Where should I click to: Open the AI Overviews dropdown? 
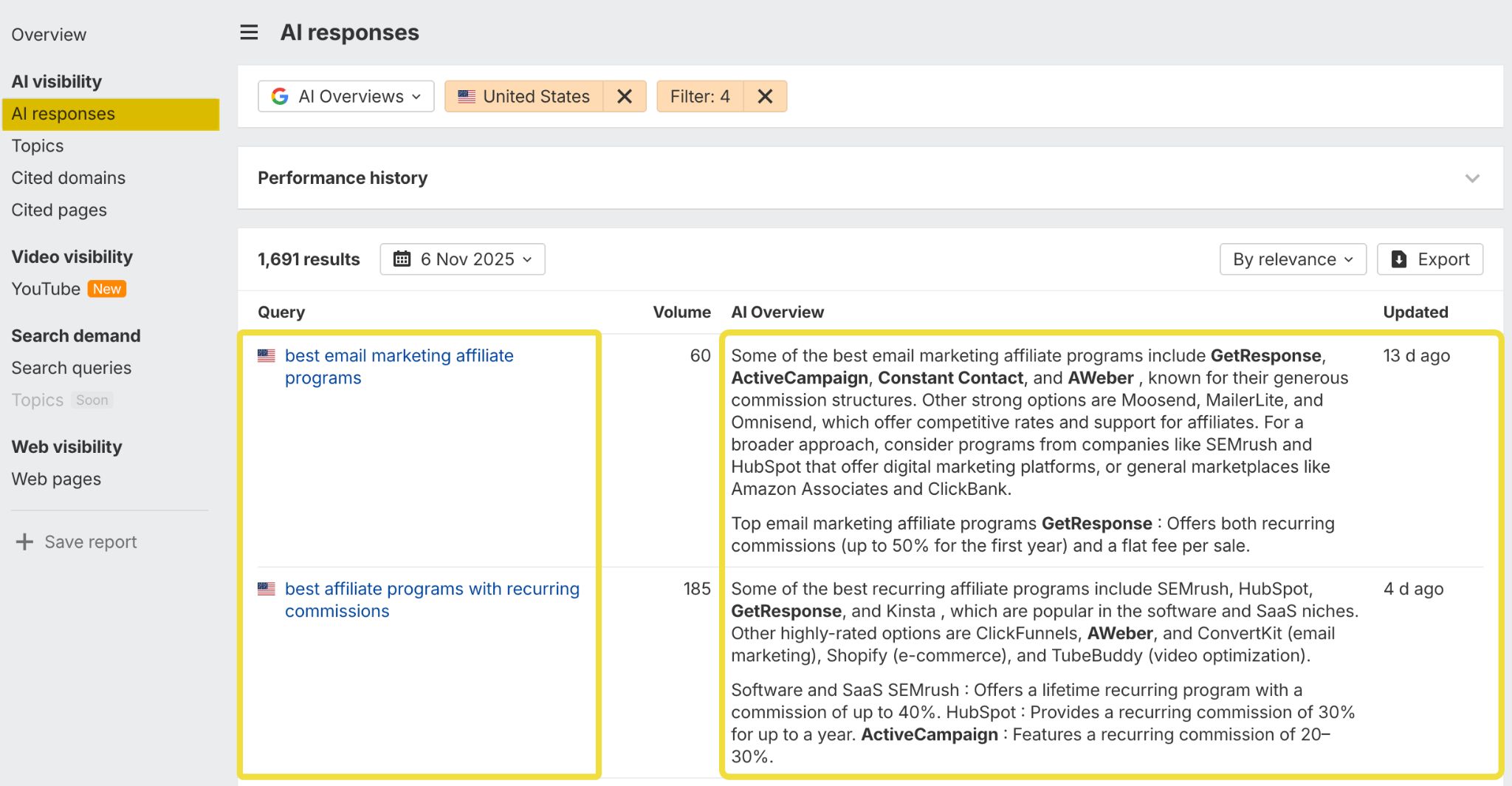click(346, 97)
